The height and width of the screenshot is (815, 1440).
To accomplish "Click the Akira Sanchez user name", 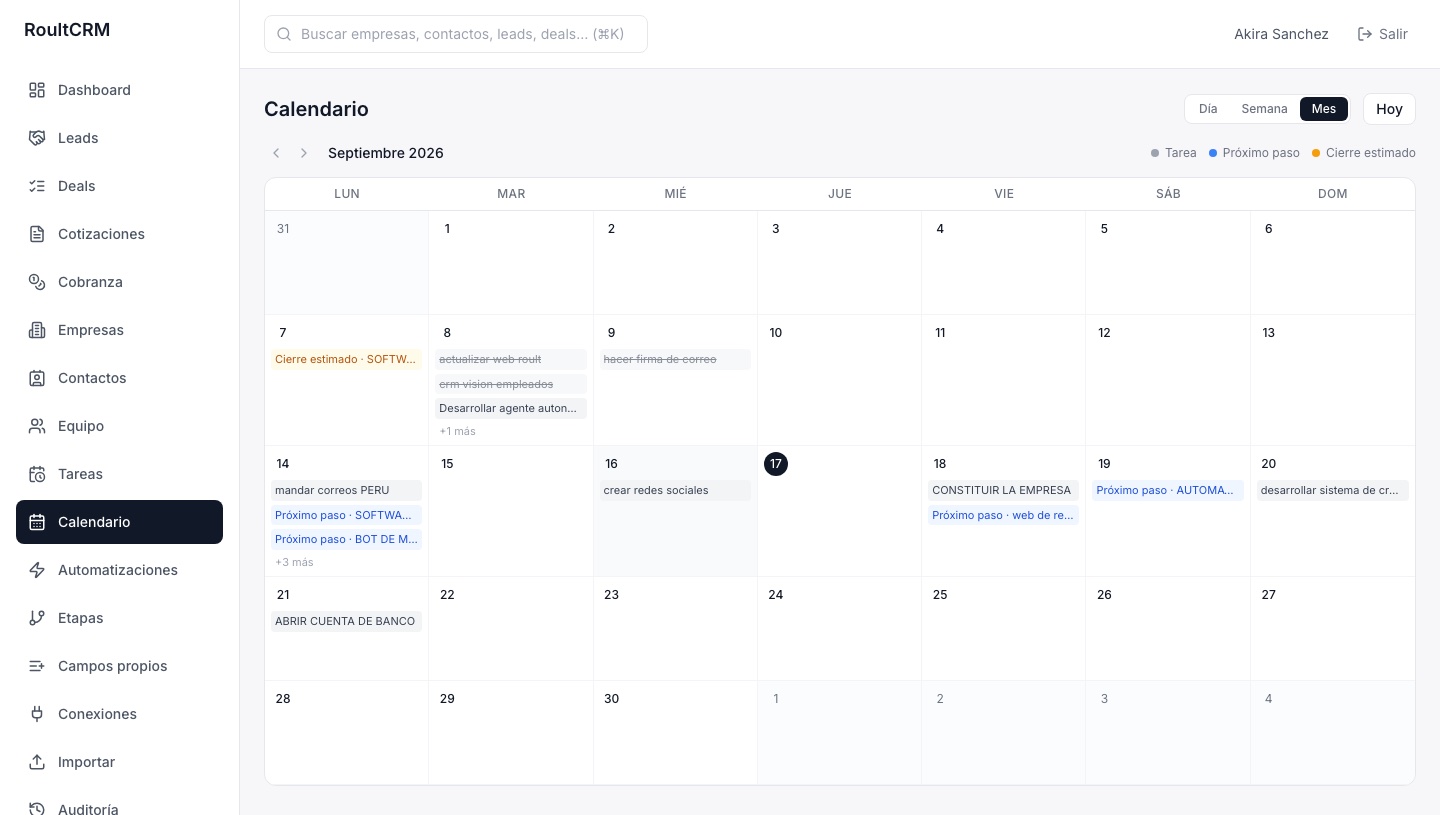I will 1281,34.
